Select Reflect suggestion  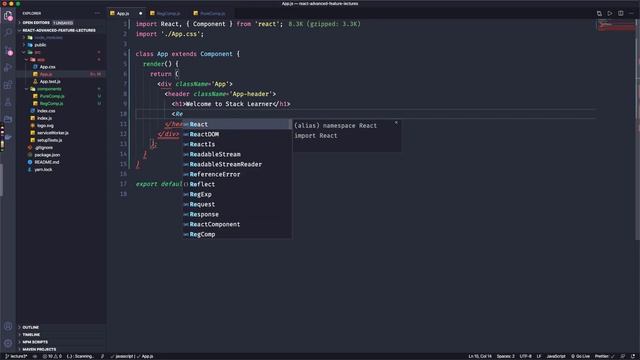point(237,184)
